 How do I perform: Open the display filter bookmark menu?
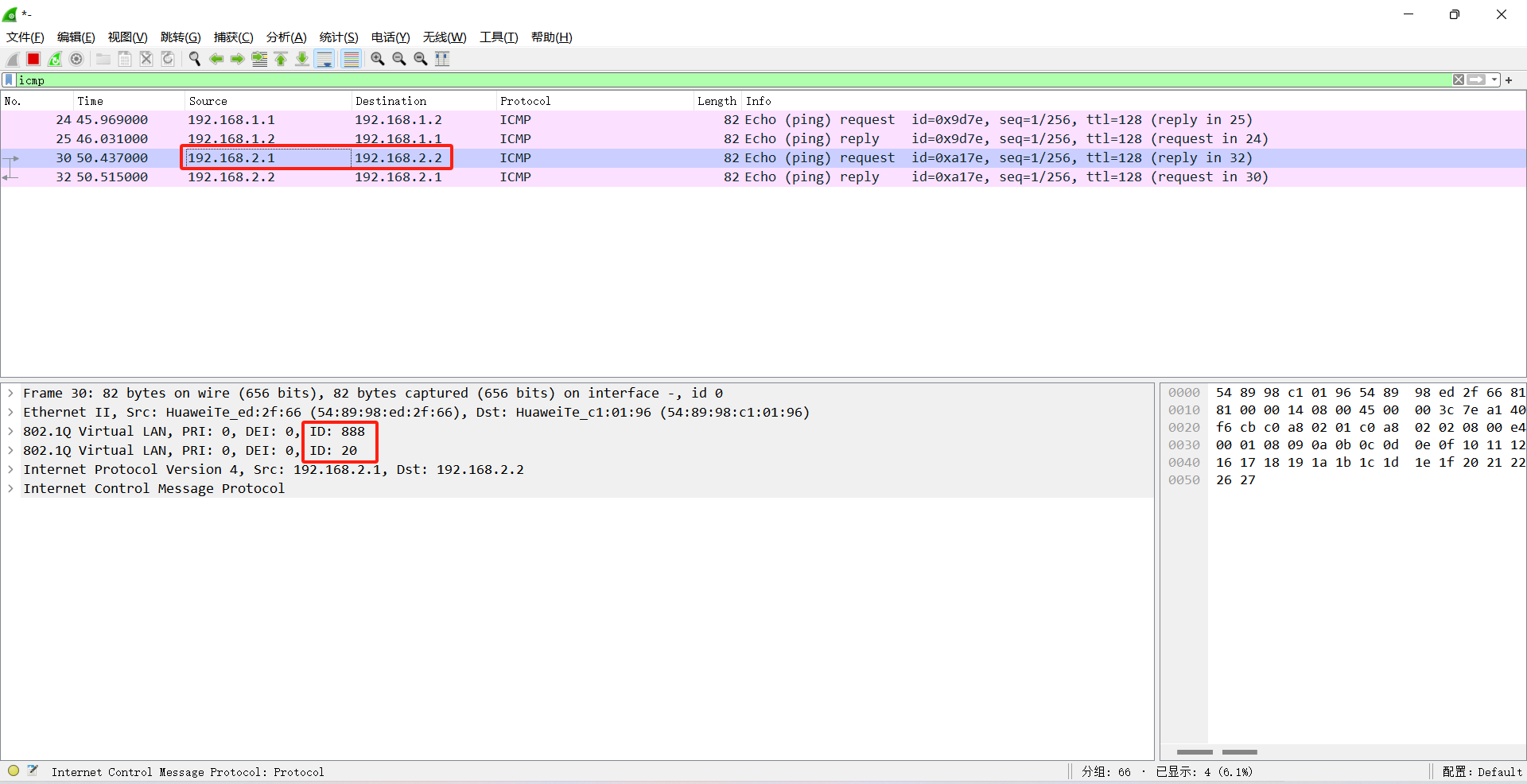click(9, 80)
